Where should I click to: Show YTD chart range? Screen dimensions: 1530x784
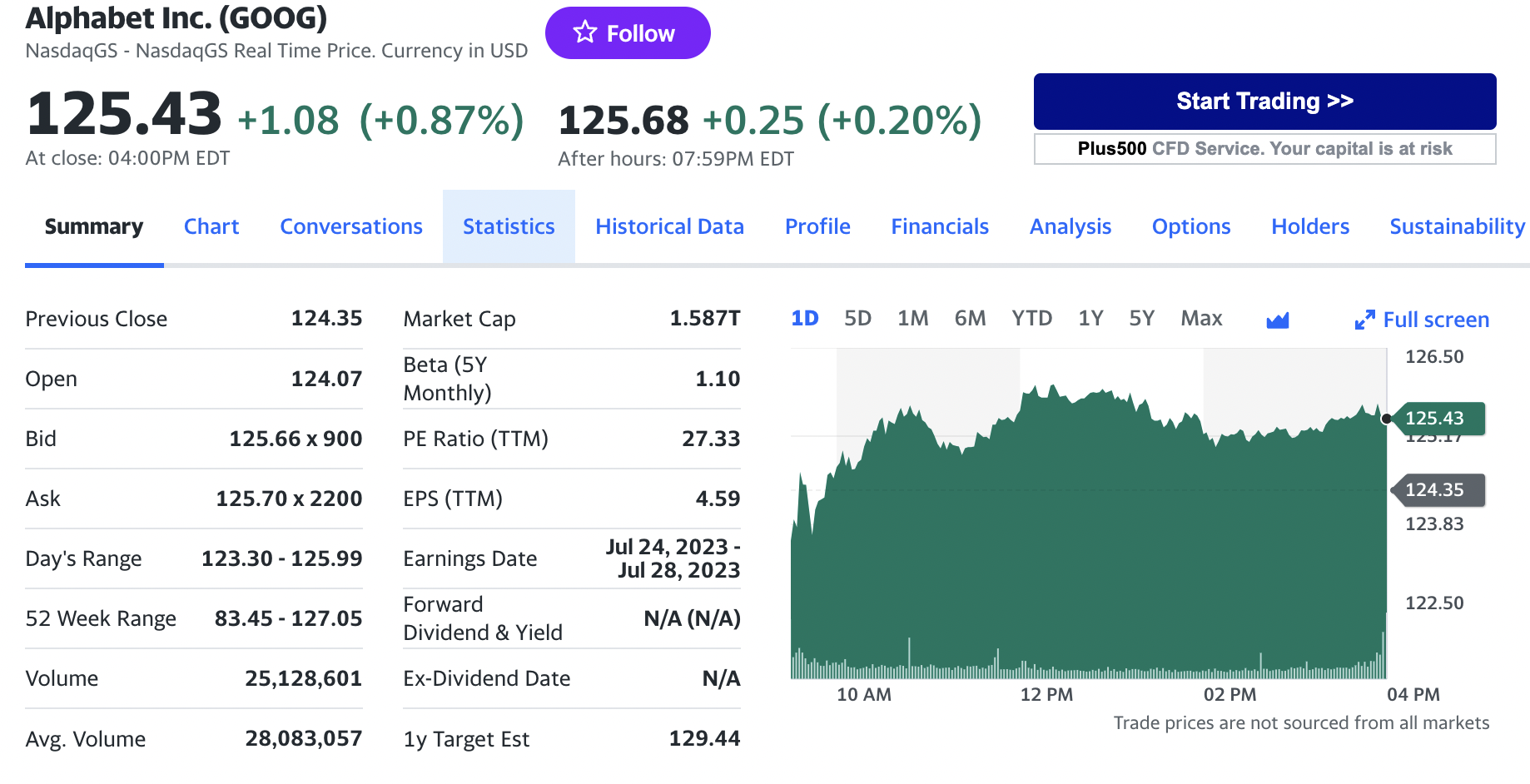(1032, 318)
